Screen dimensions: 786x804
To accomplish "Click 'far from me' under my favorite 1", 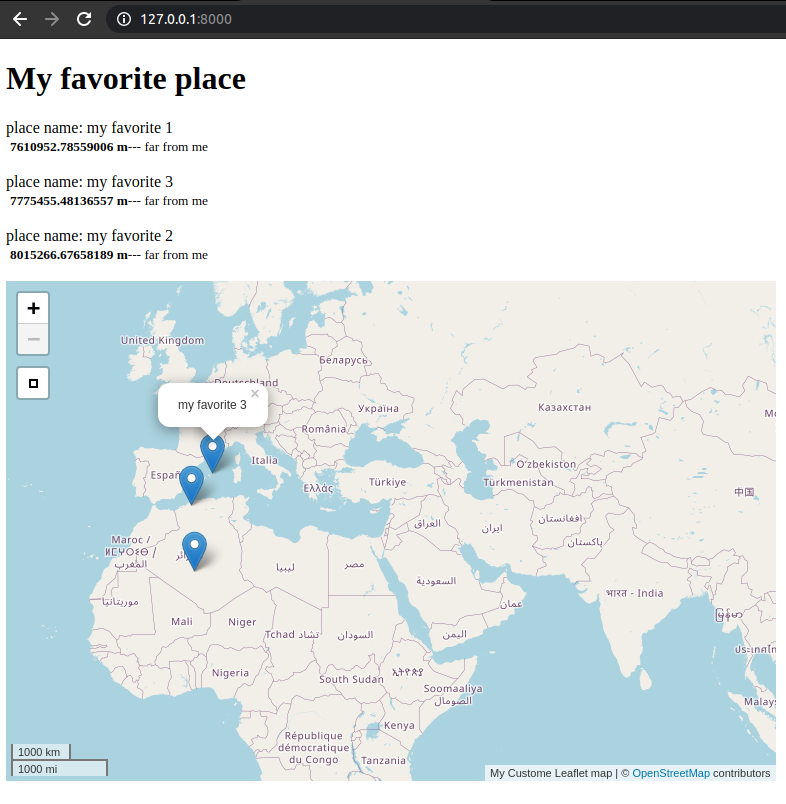I will (176, 147).
